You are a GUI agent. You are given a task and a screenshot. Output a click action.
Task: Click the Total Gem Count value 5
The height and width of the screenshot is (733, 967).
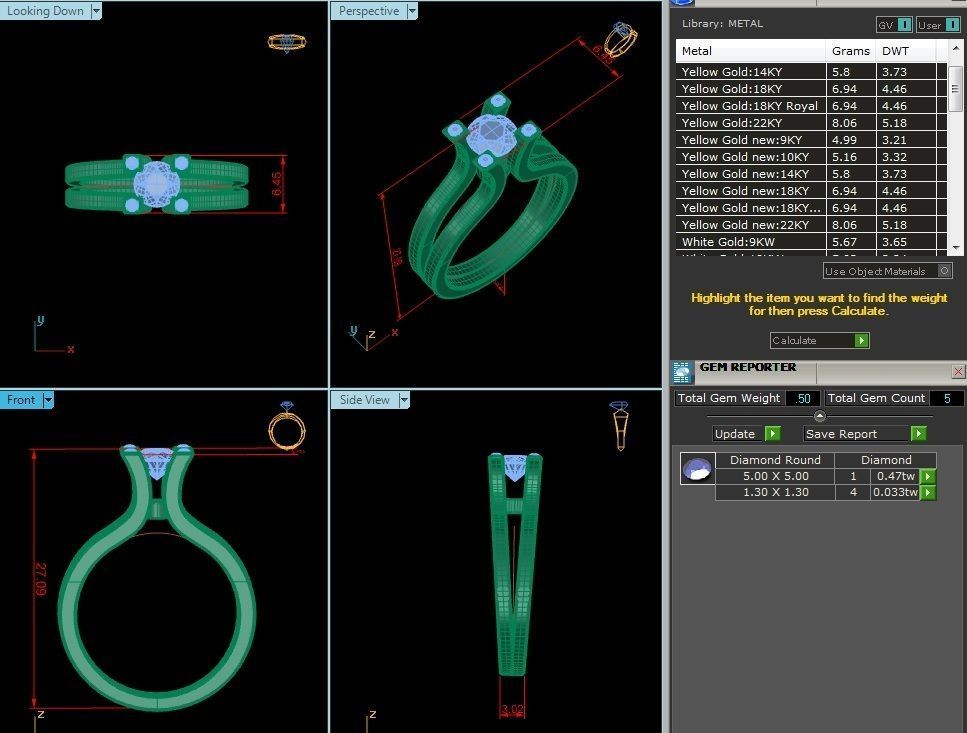pyautogui.click(x=947, y=398)
